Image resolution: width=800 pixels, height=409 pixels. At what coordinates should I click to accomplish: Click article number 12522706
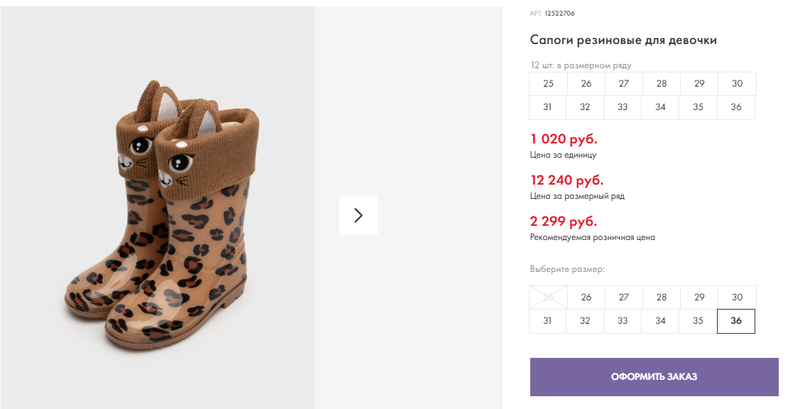(559, 13)
